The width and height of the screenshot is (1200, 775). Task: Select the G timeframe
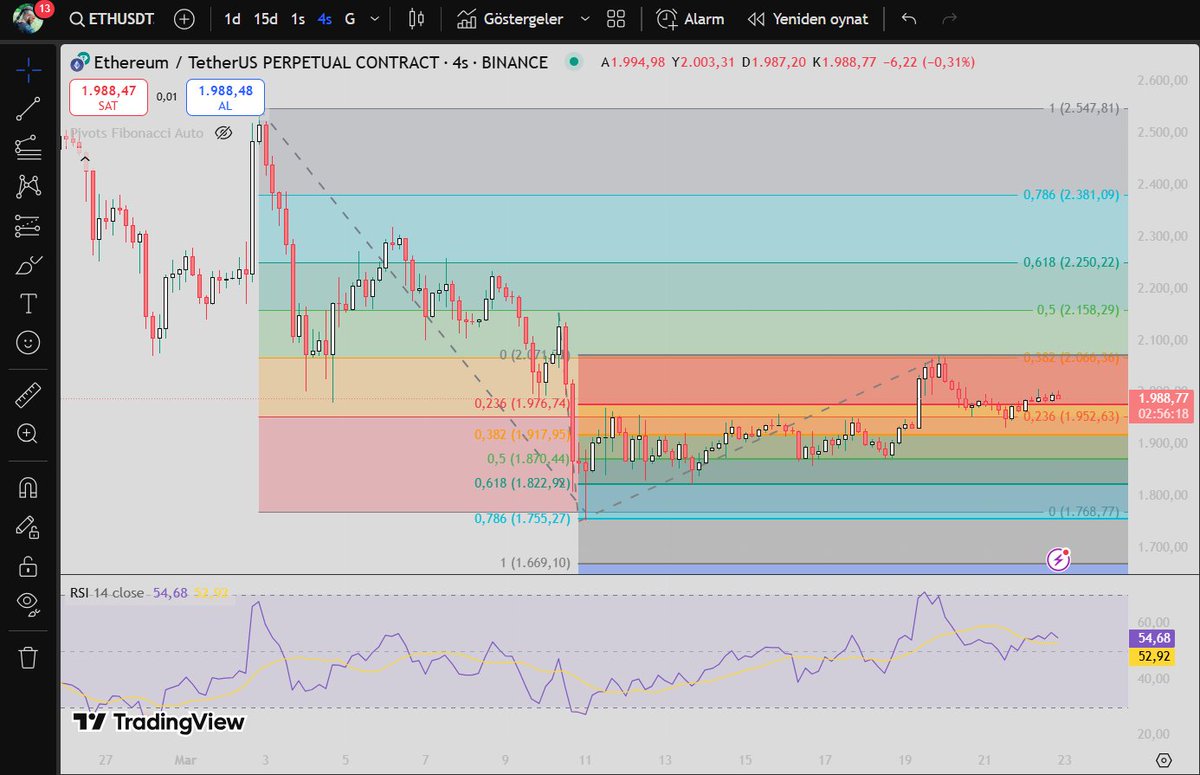pos(350,19)
